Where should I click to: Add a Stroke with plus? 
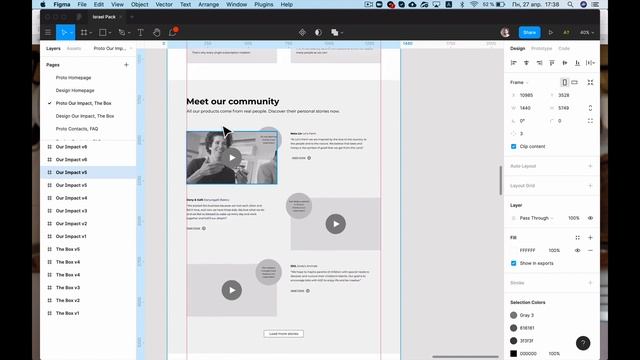point(590,283)
